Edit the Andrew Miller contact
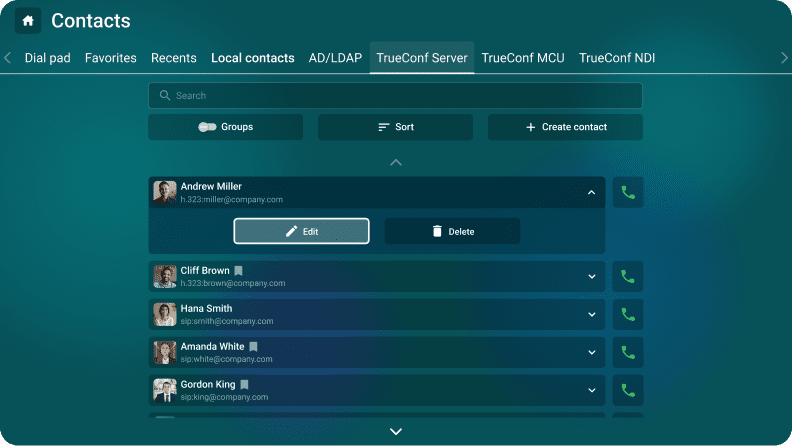 point(301,231)
